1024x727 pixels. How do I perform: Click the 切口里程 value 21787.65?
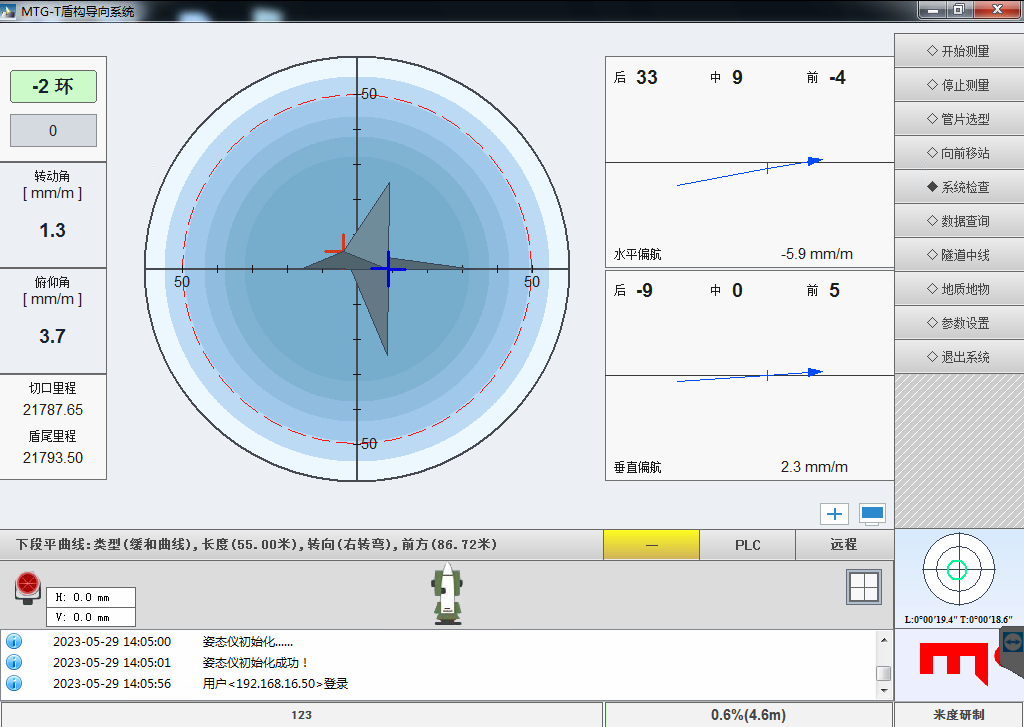point(53,410)
